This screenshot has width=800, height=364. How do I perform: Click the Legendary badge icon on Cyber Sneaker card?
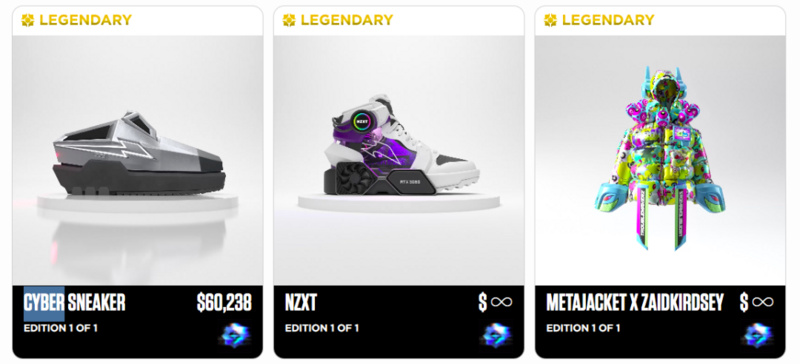(x=28, y=20)
